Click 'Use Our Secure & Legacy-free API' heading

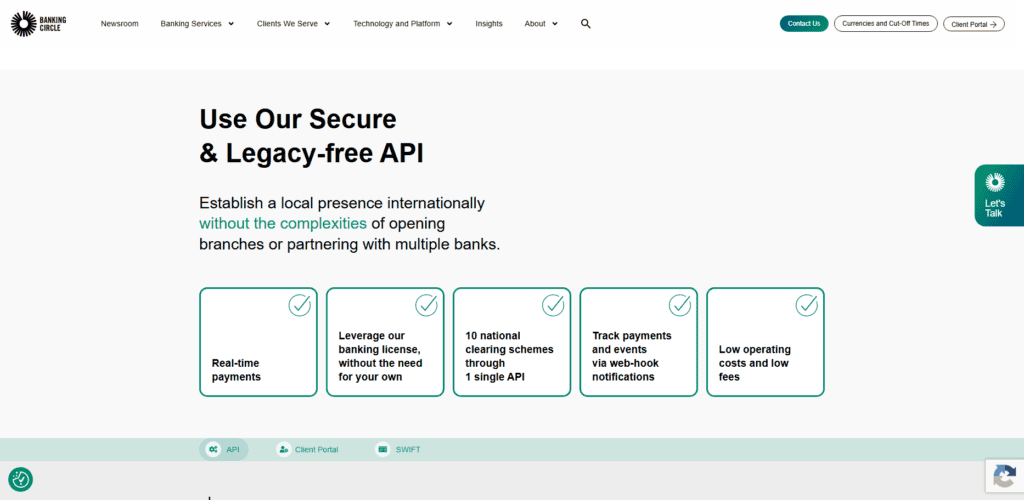tap(312, 136)
